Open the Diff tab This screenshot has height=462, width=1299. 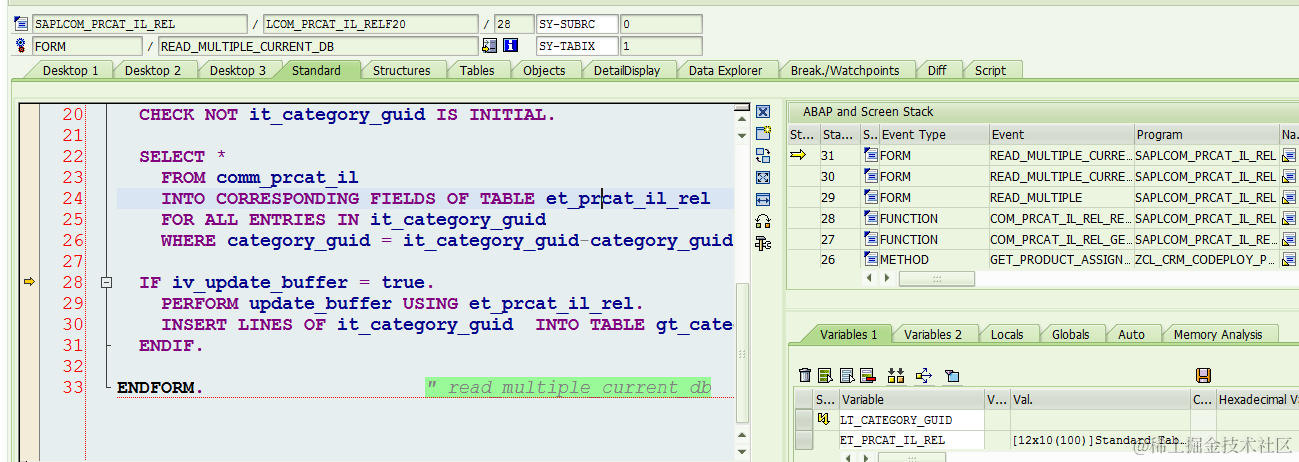(x=937, y=70)
